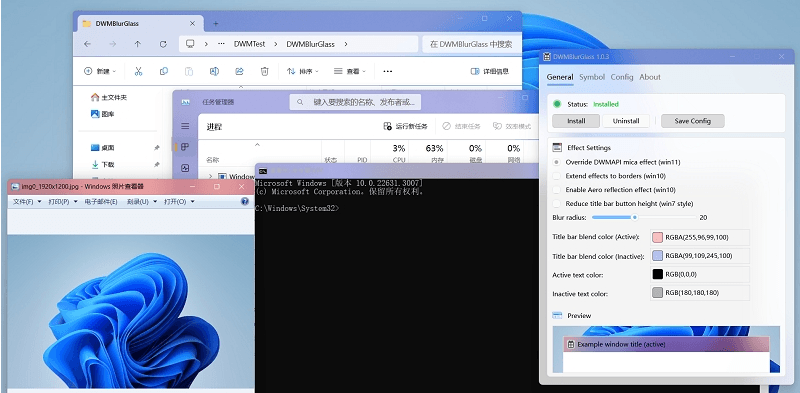
Task: Open the three-dot See more menu in File Explorer
Action: click(x=388, y=71)
